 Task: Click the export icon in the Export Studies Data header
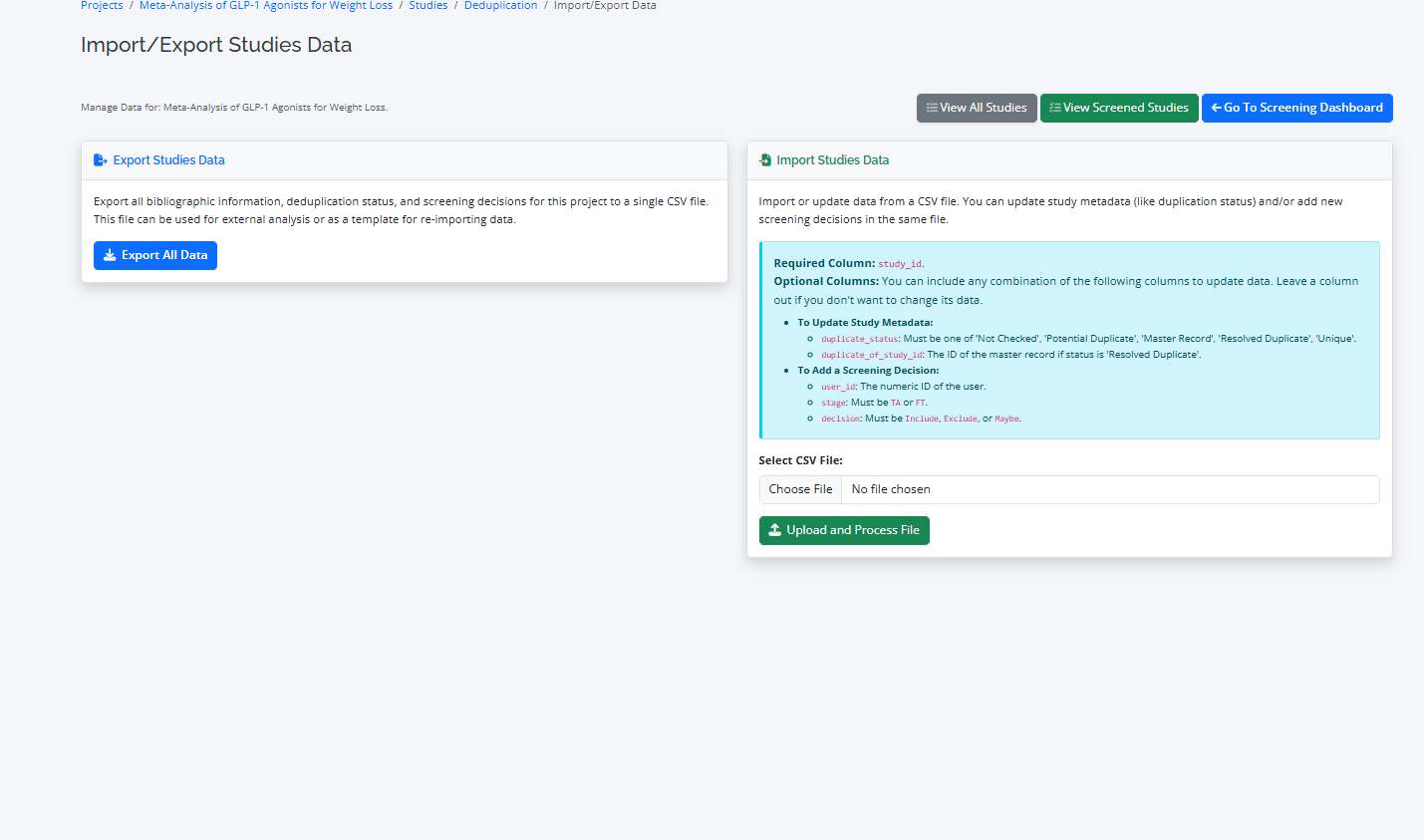[100, 160]
